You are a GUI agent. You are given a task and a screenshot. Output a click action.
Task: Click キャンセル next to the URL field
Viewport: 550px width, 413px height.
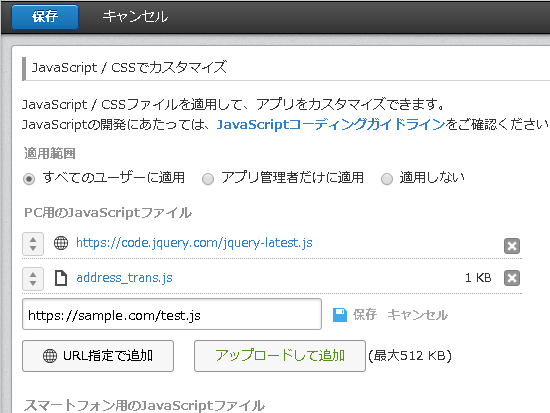click(x=417, y=315)
